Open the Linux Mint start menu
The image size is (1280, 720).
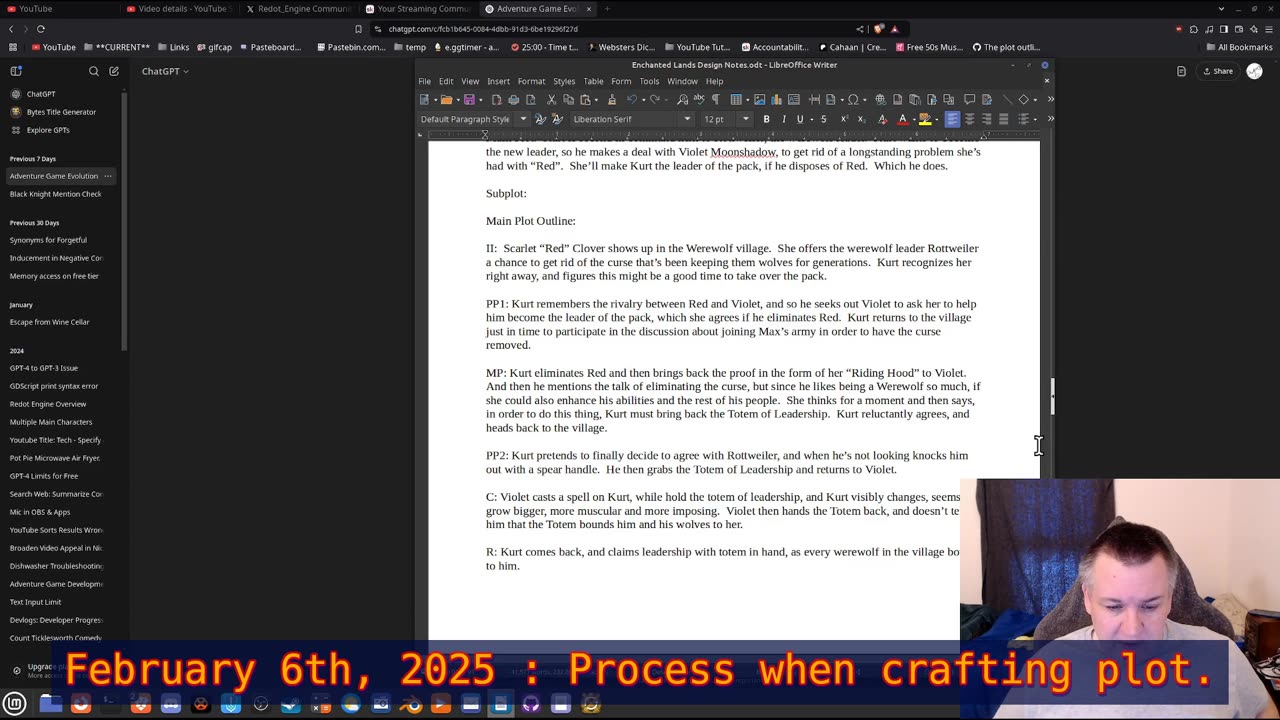coord(14,704)
